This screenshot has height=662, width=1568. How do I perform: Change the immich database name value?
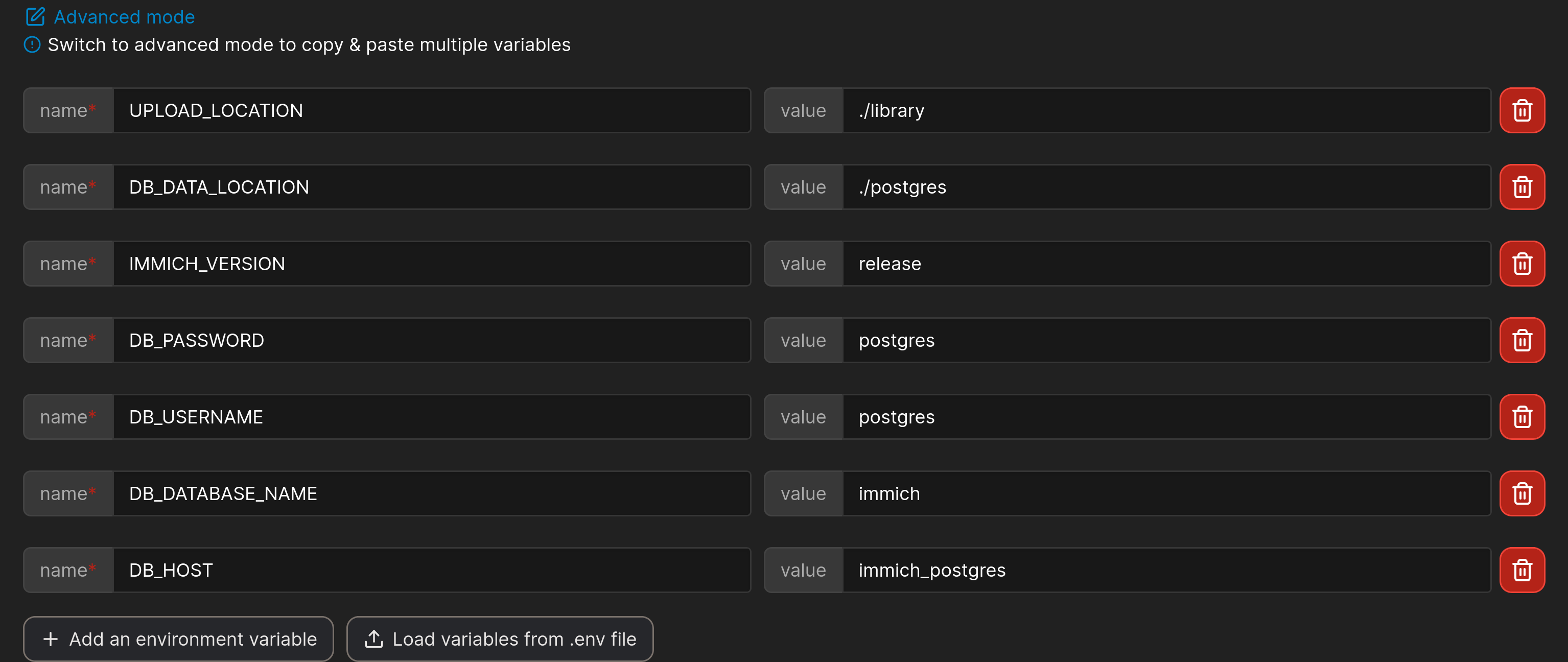pyautogui.click(x=1165, y=494)
